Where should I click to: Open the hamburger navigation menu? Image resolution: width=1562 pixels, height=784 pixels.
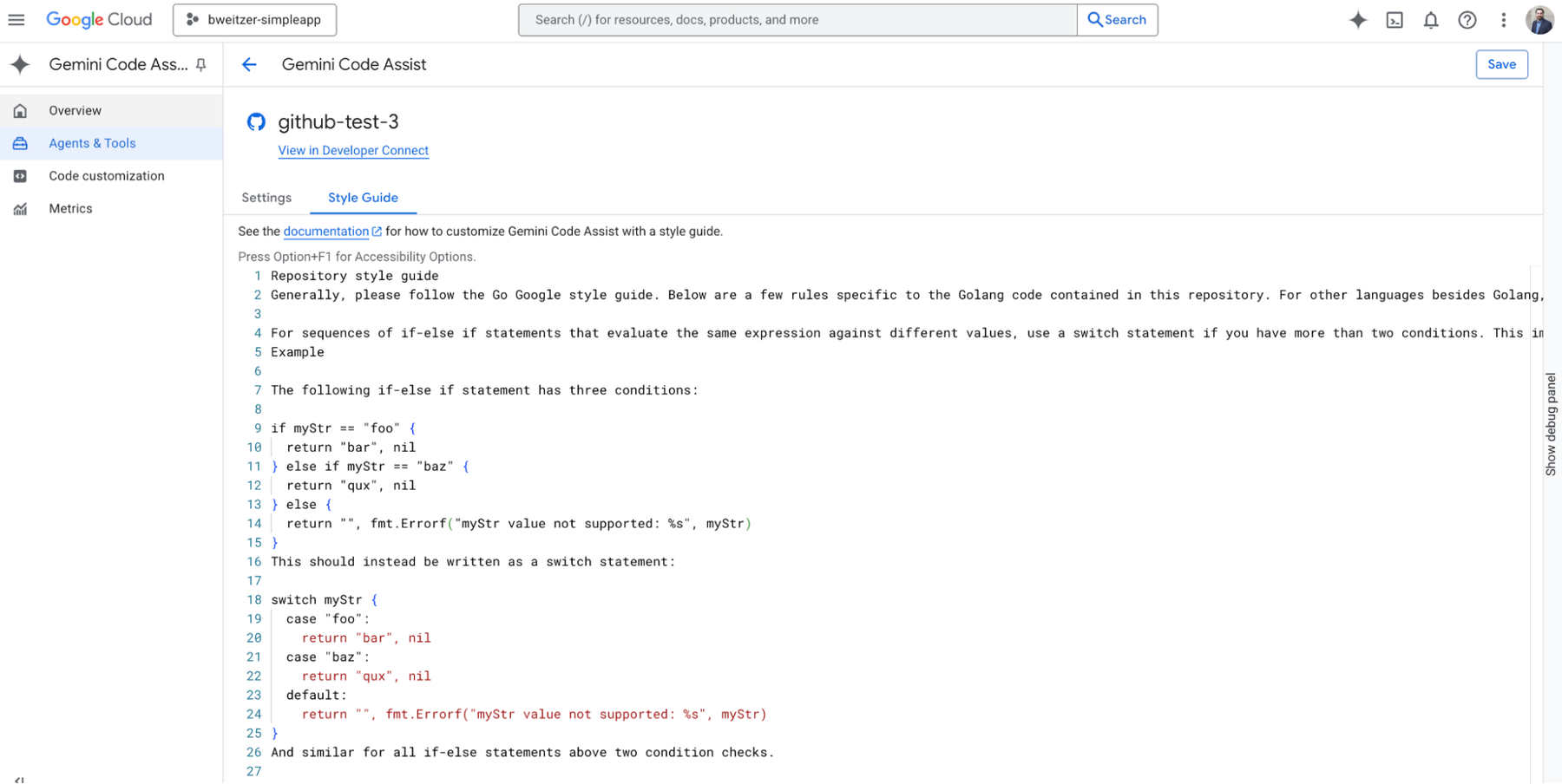click(16, 20)
